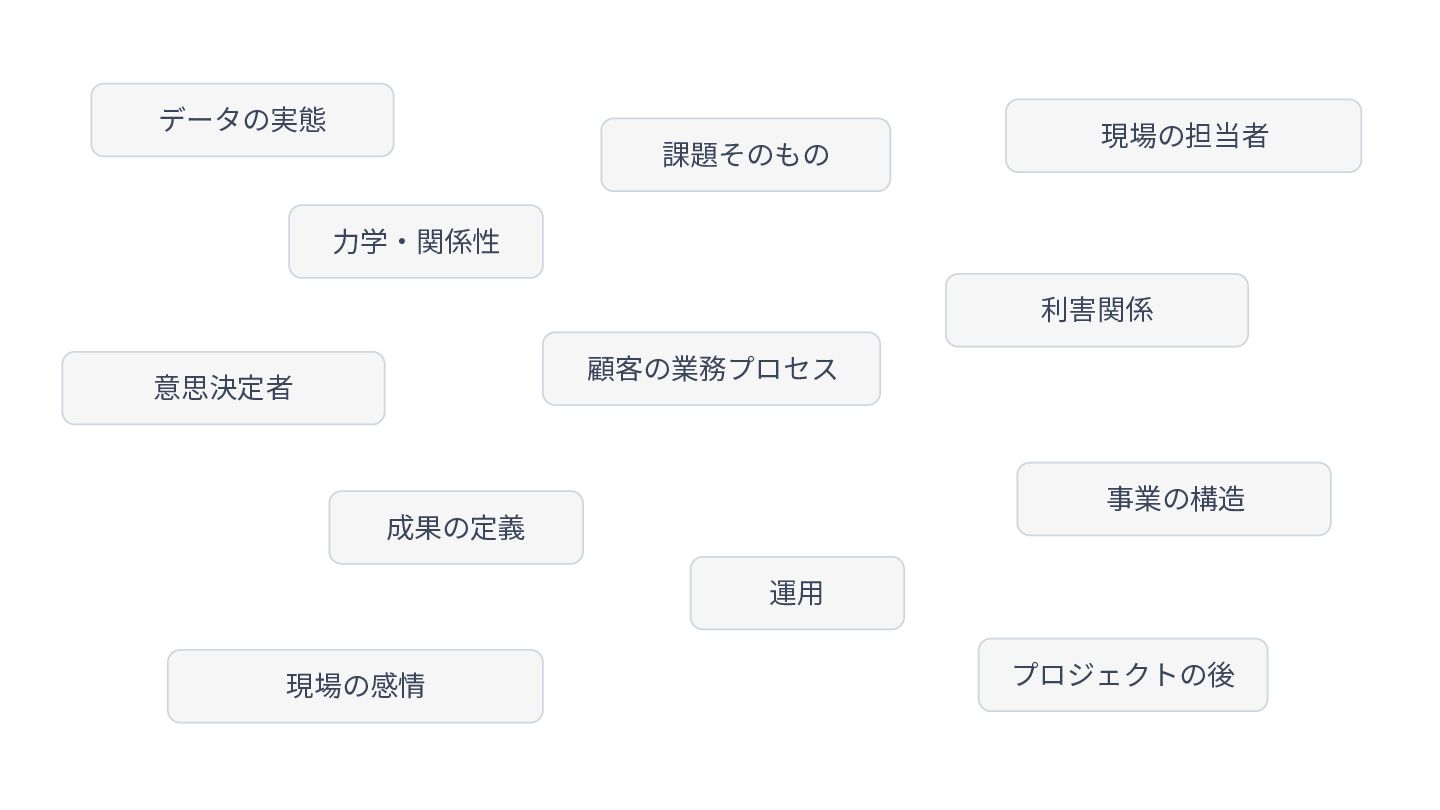Choose the 成果の定義 card
Screen dimensions: 1440x810
click(x=456, y=528)
